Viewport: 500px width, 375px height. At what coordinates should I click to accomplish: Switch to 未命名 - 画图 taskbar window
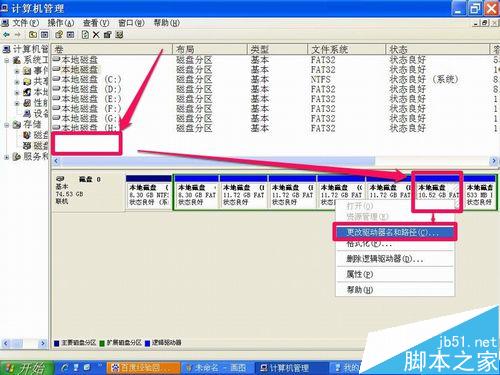[218, 368]
